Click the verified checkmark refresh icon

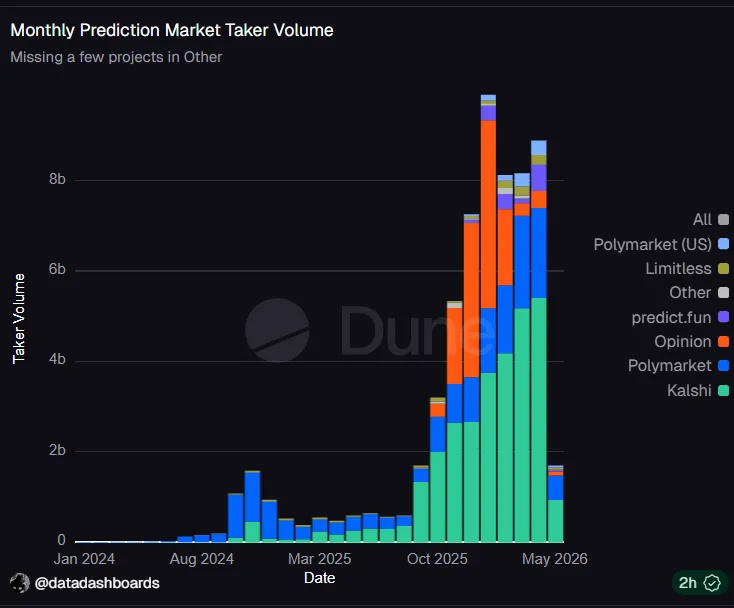(712, 583)
